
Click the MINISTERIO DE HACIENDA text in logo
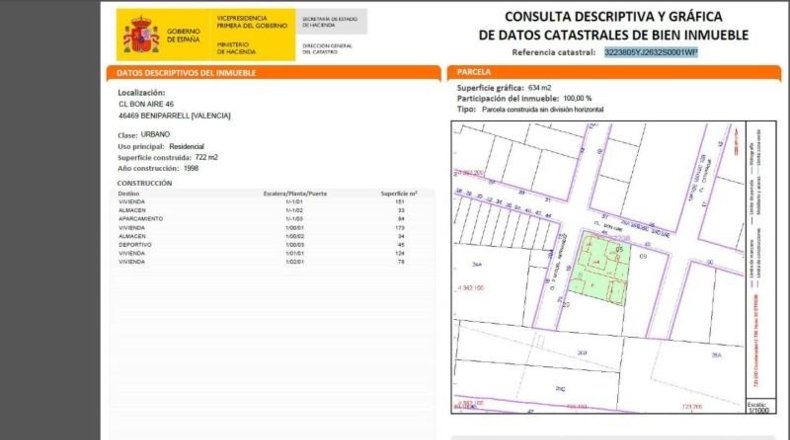(x=236, y=48)
